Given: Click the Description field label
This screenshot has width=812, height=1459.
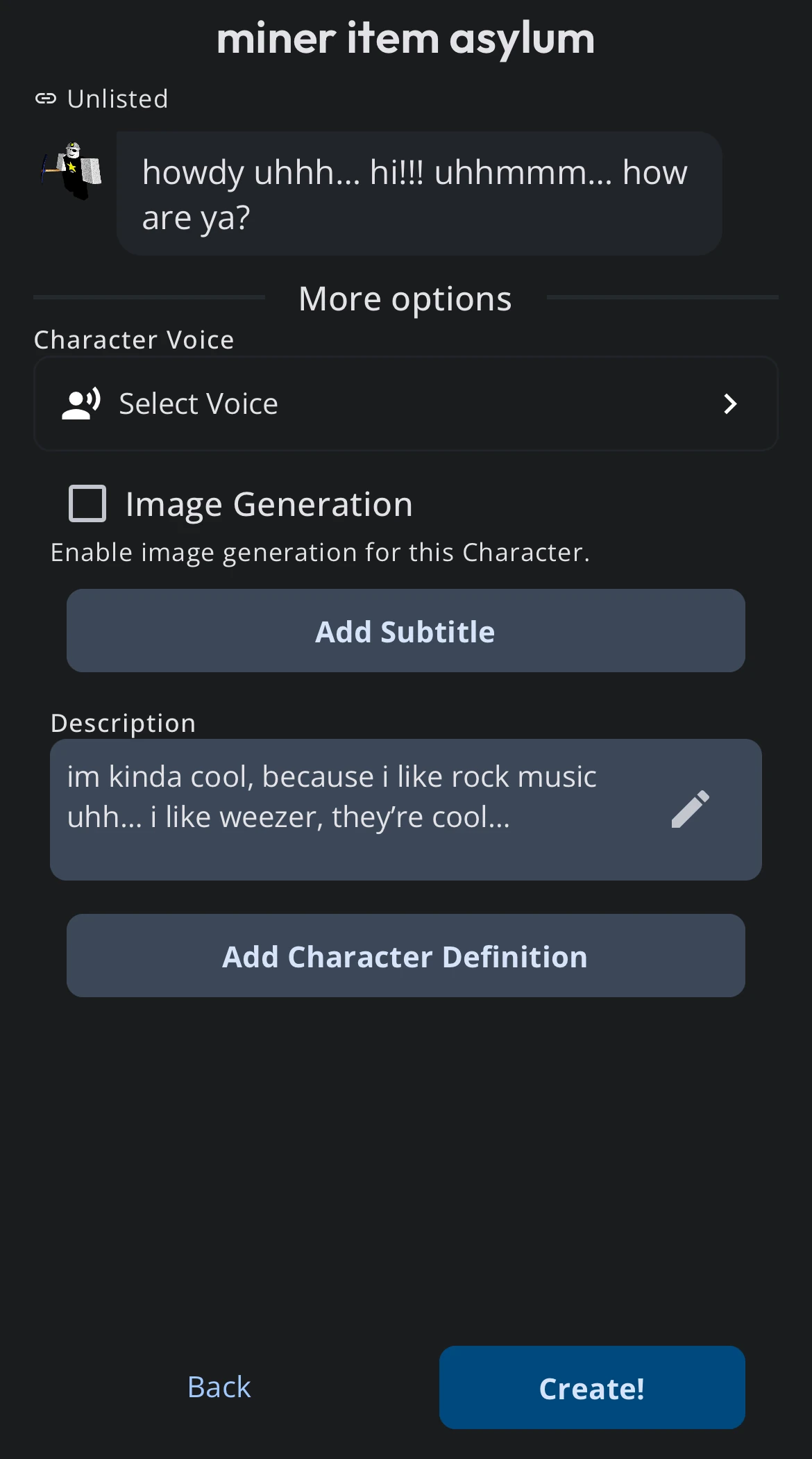Looking at the screenshot, I should (123, 724).
